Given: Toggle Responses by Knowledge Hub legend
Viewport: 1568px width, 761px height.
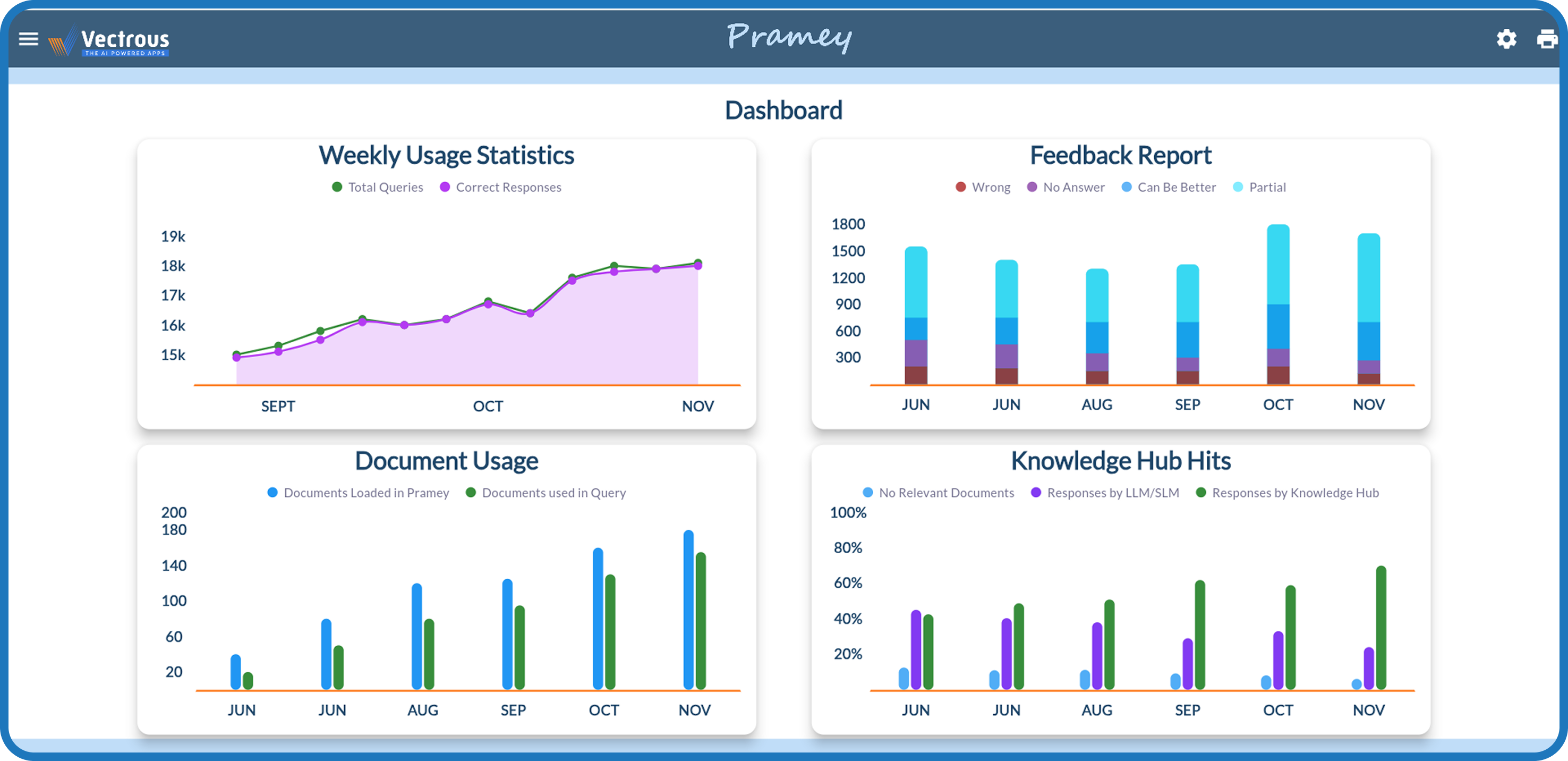Looking at the screenshot, I should [1288, 493].
